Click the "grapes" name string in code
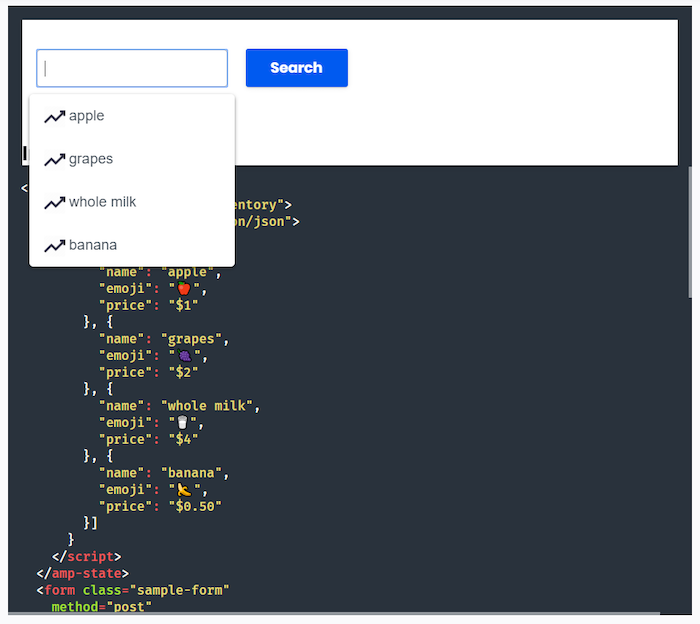 [x=192, y=339]
